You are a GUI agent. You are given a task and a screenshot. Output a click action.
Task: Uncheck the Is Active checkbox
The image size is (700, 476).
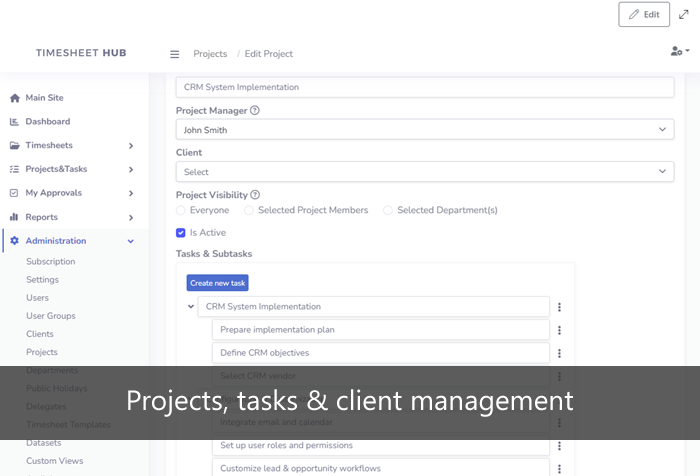point(181,233)
